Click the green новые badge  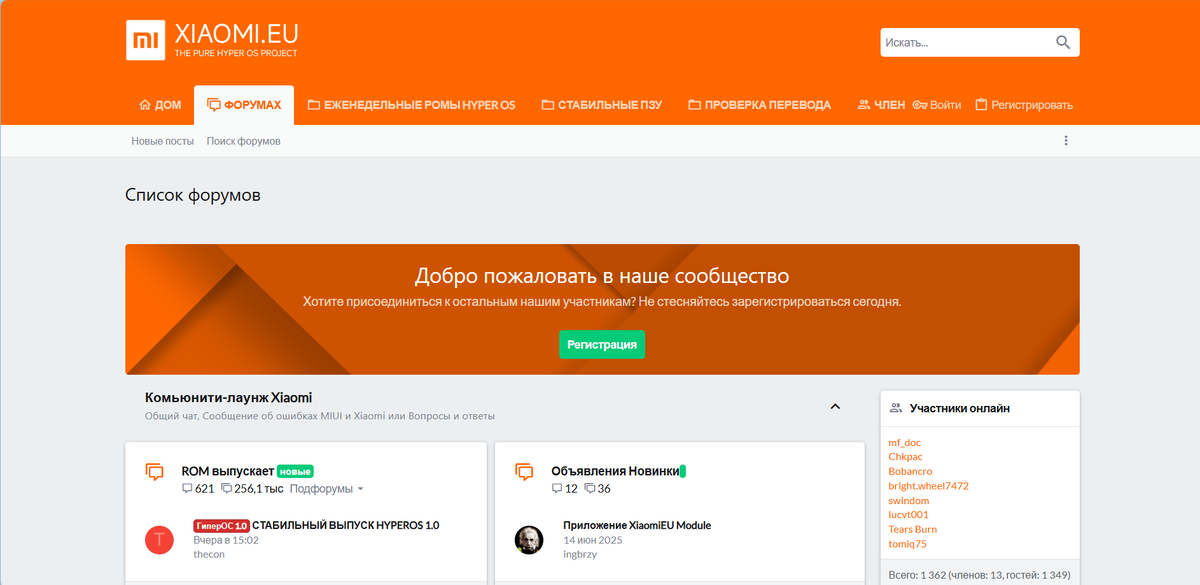coord(295,471)
